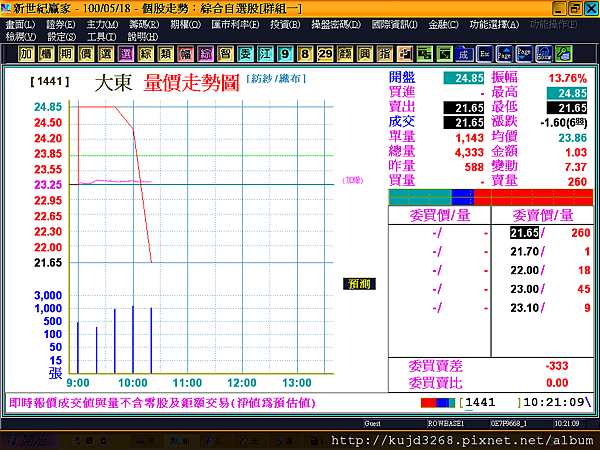Click the 總量 value 4,333
The image size is (600, 450).
[469, 153]
